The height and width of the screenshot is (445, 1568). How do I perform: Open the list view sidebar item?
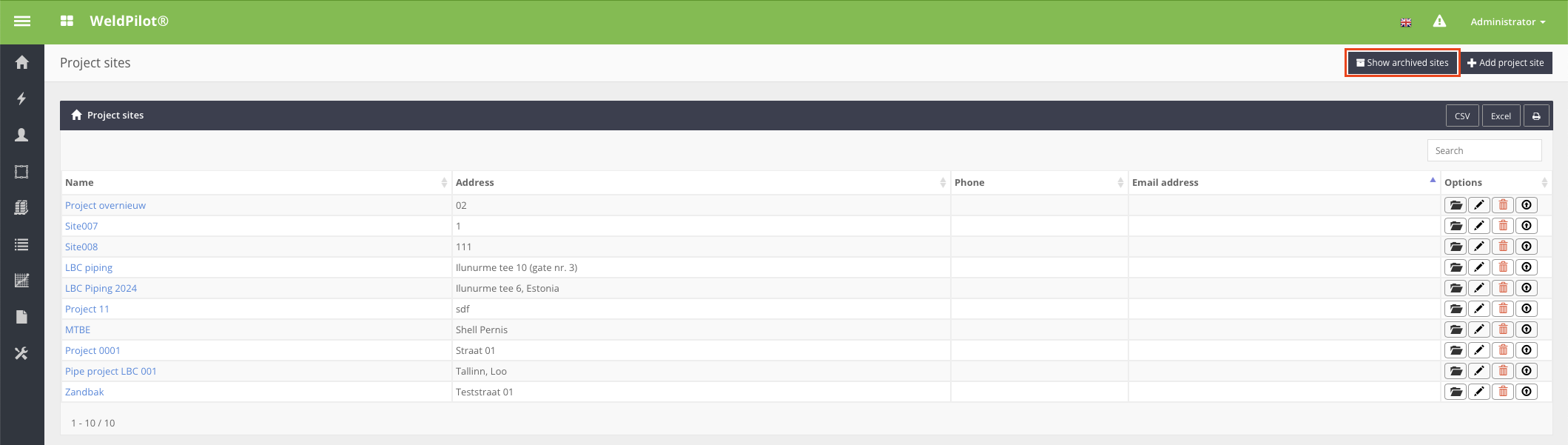pos(22,244)
